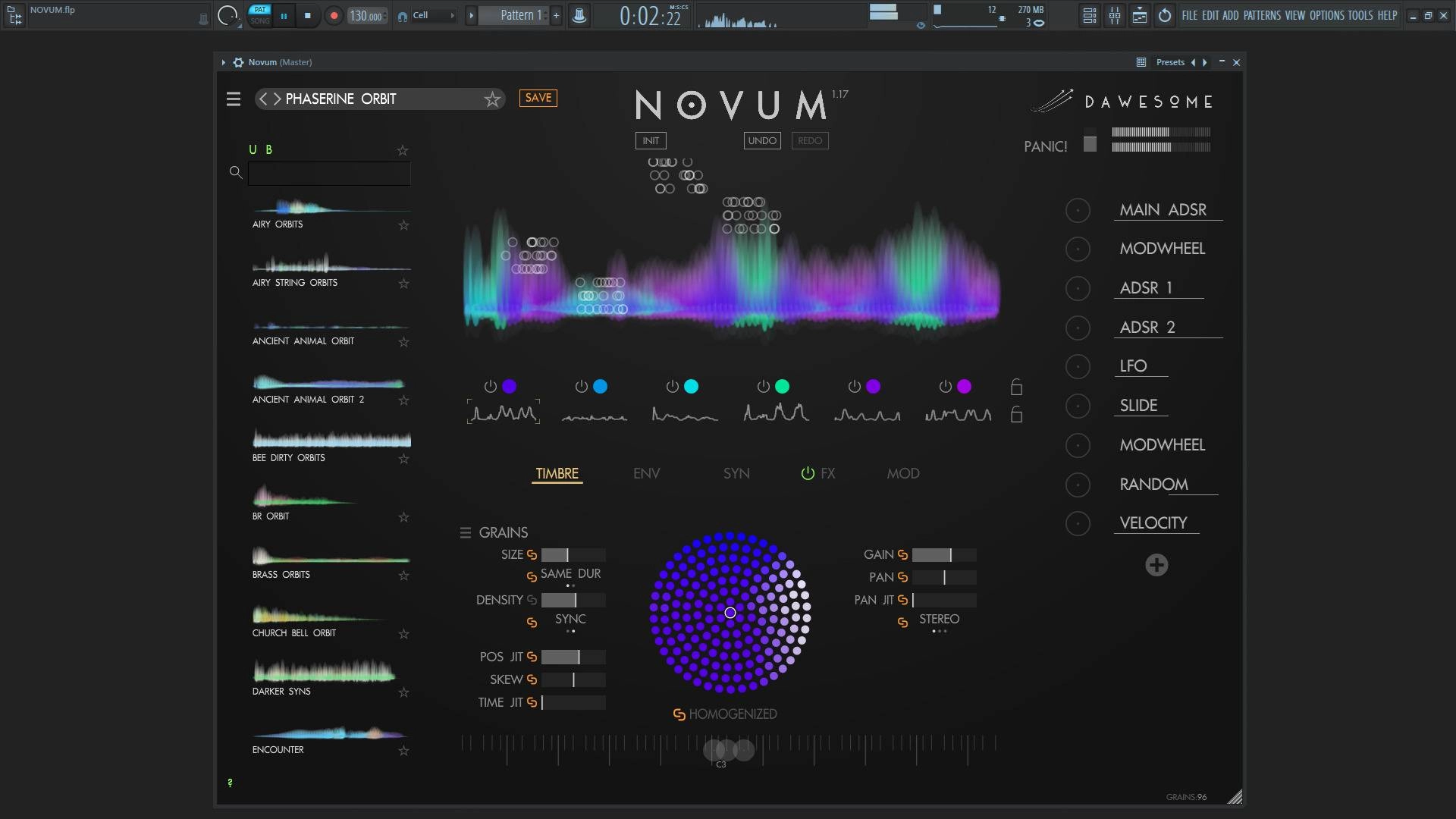The height and width of the screenshot is (819, 1456).
Task: Expand pattern options arrow left of Pattern 1
Action: tap(471, 15)
